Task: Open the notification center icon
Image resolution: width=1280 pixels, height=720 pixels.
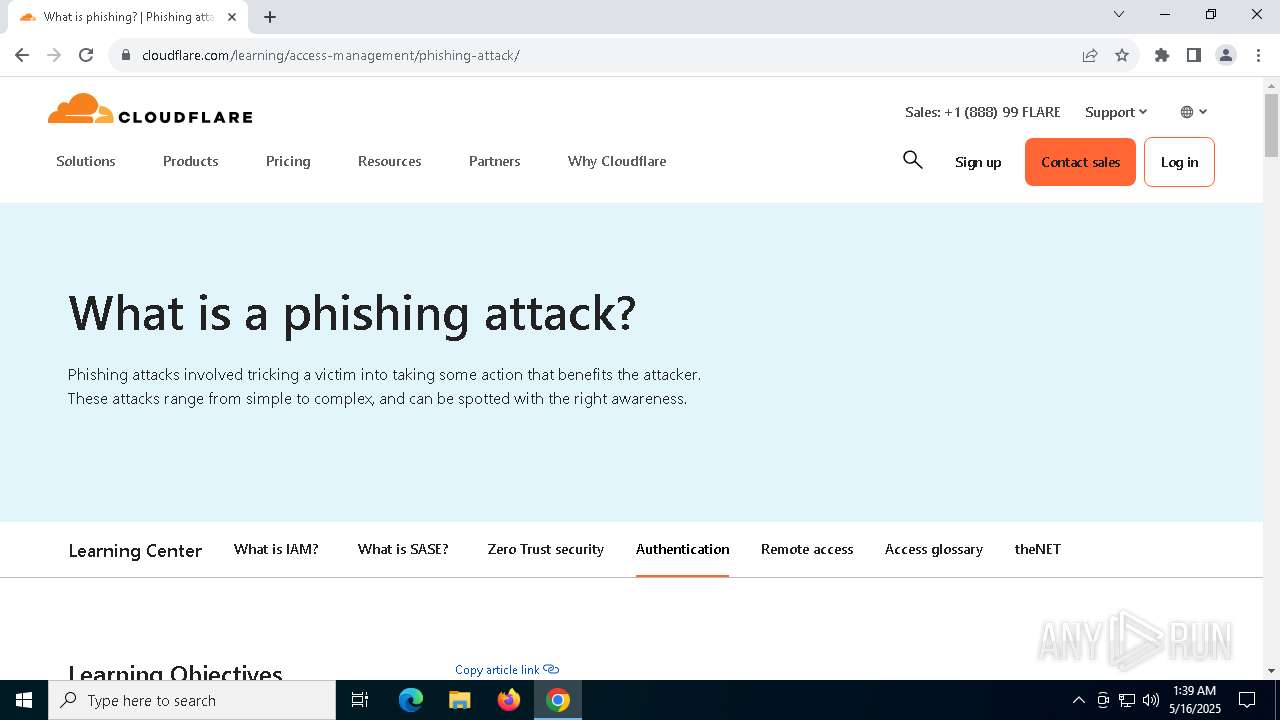Action: [x=1247, y=700]
